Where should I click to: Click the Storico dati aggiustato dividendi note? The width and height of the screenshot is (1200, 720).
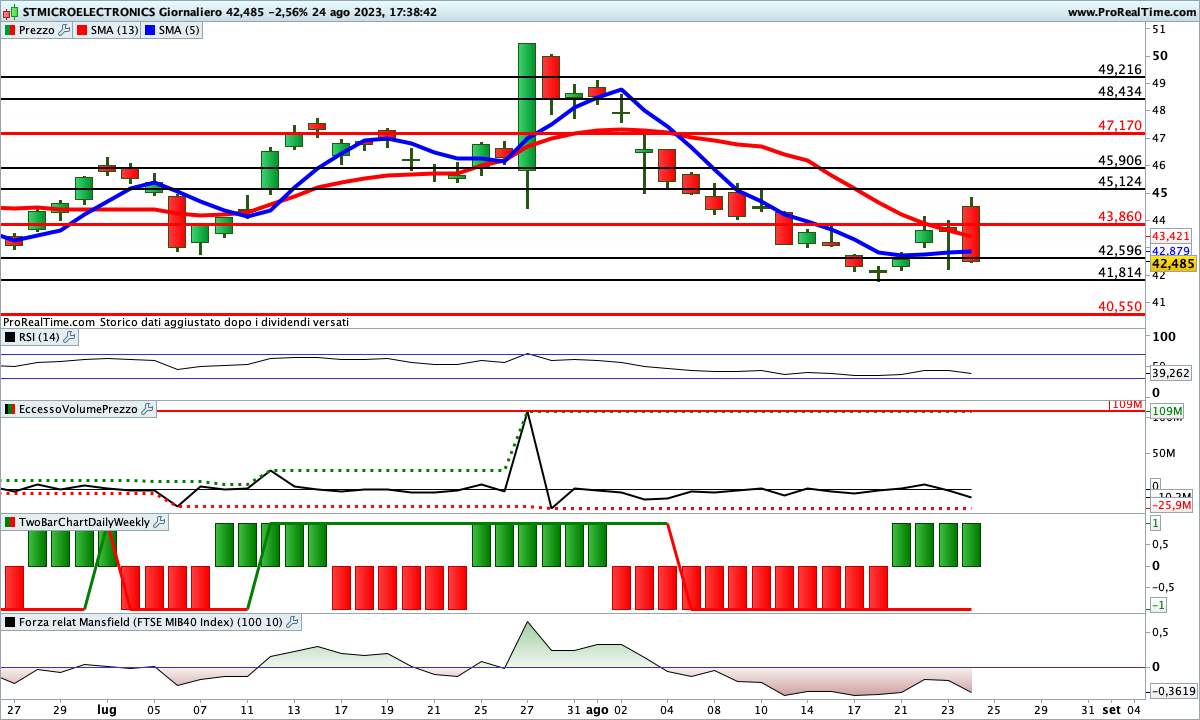(x=224, y=322)
